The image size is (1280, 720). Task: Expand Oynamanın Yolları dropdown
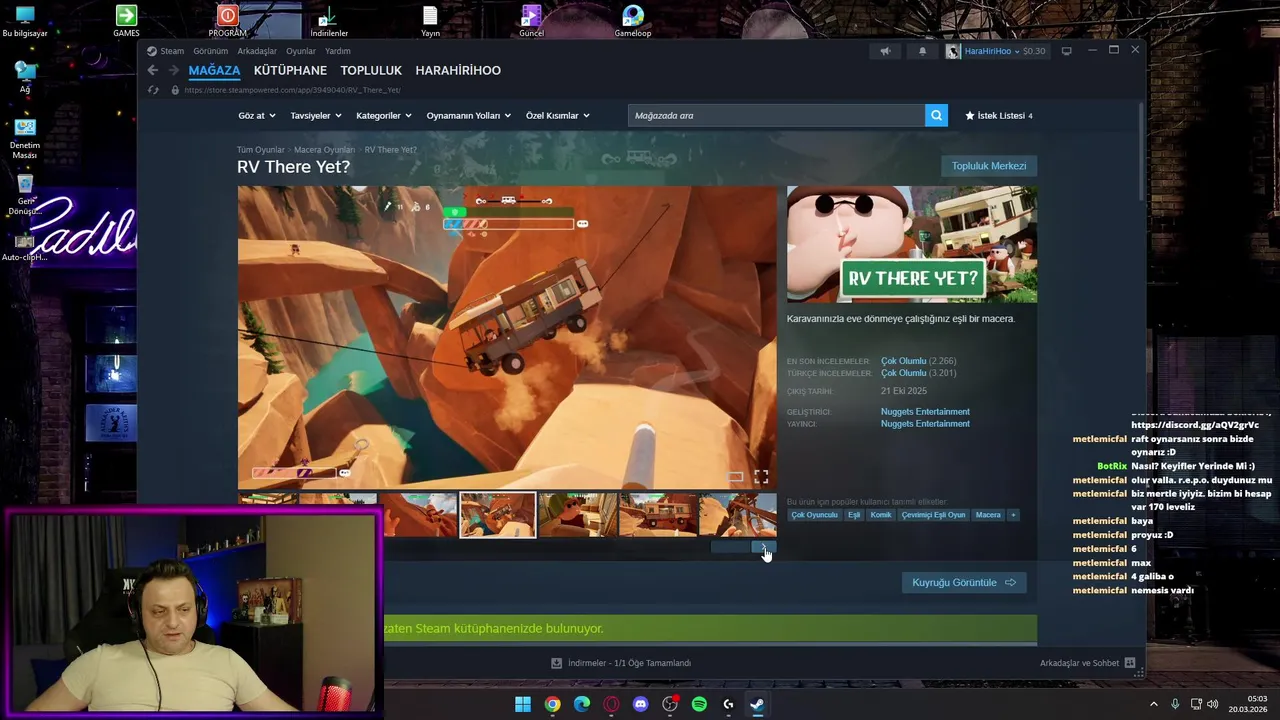coord(468,116)
